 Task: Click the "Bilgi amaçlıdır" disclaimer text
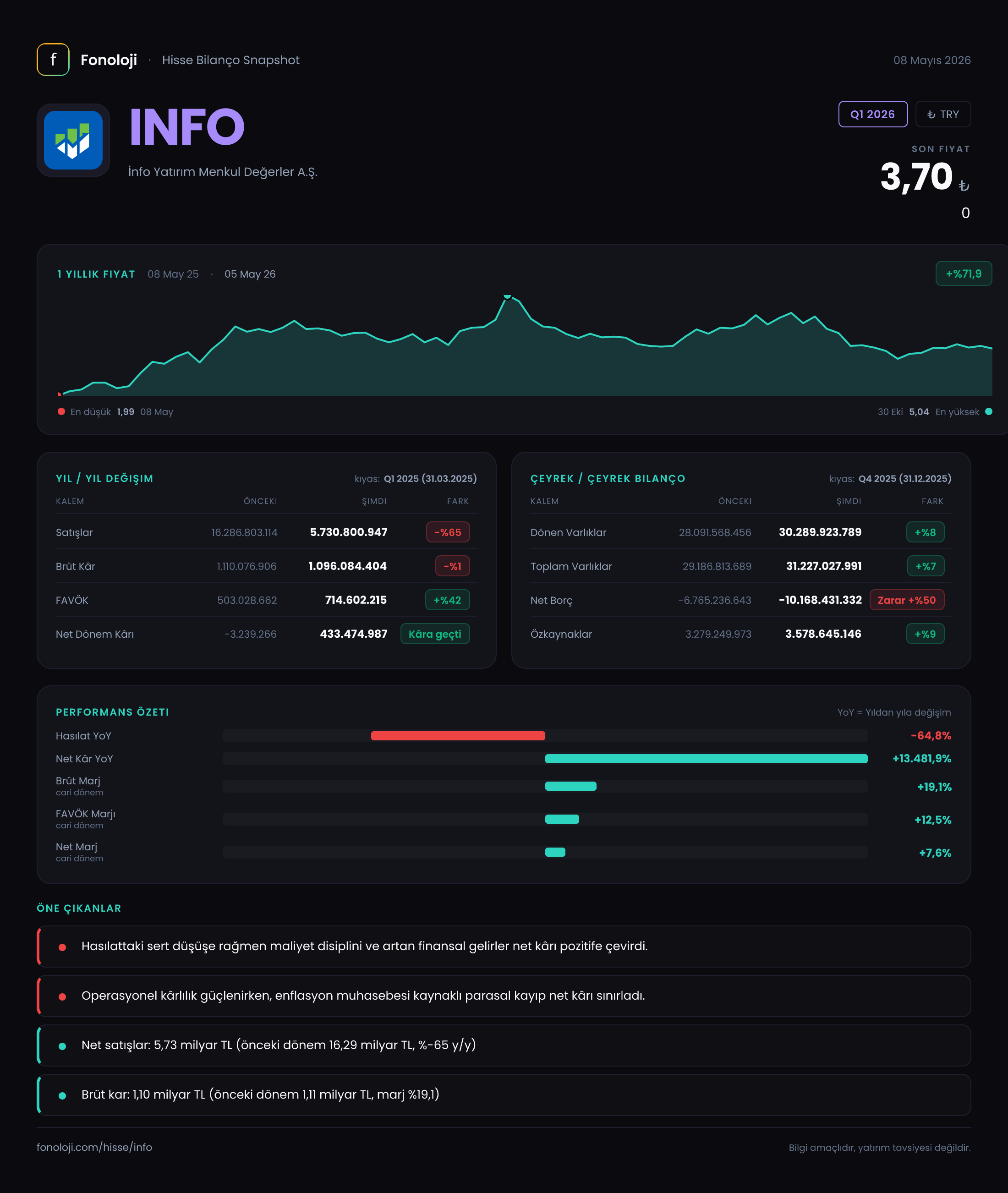(880, 1148)
